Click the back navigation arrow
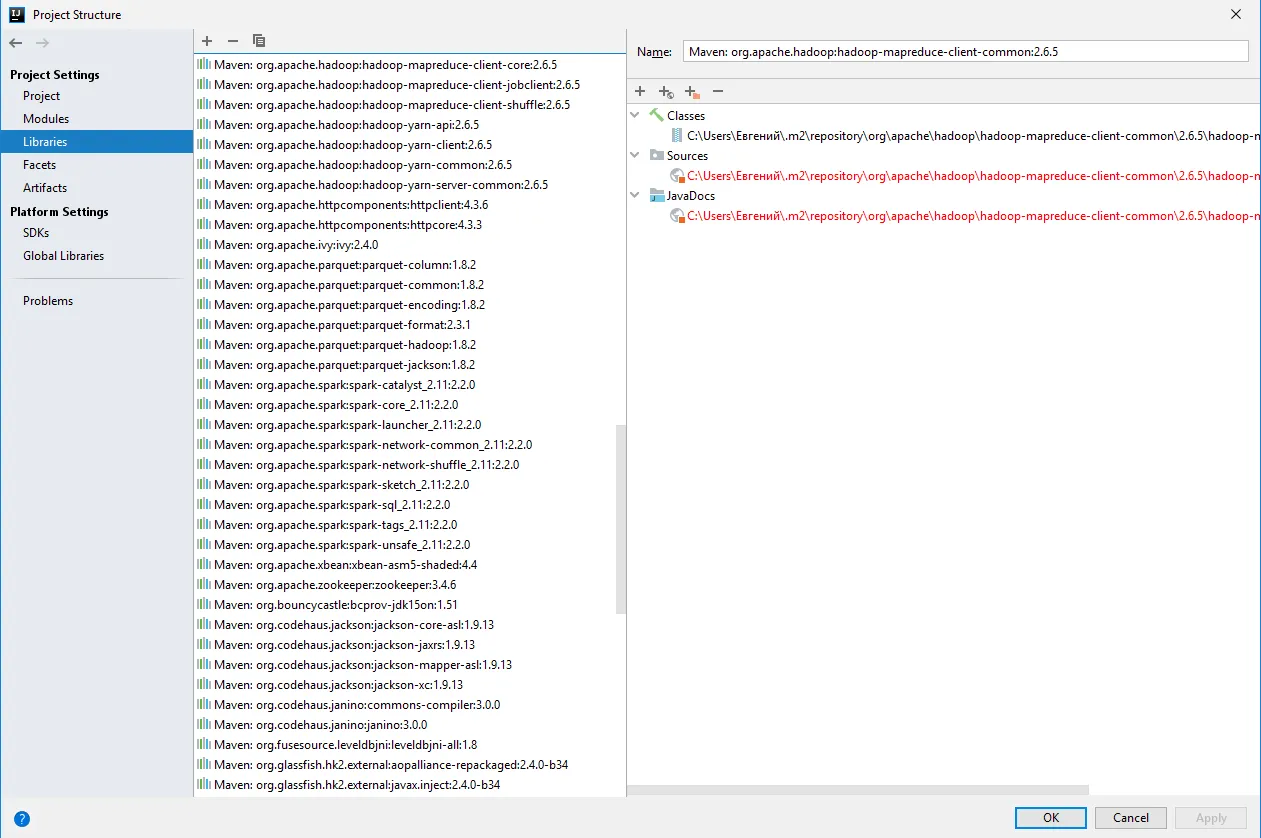The width and height of the screenshot is (1261, 838). [x=16, y=43]
